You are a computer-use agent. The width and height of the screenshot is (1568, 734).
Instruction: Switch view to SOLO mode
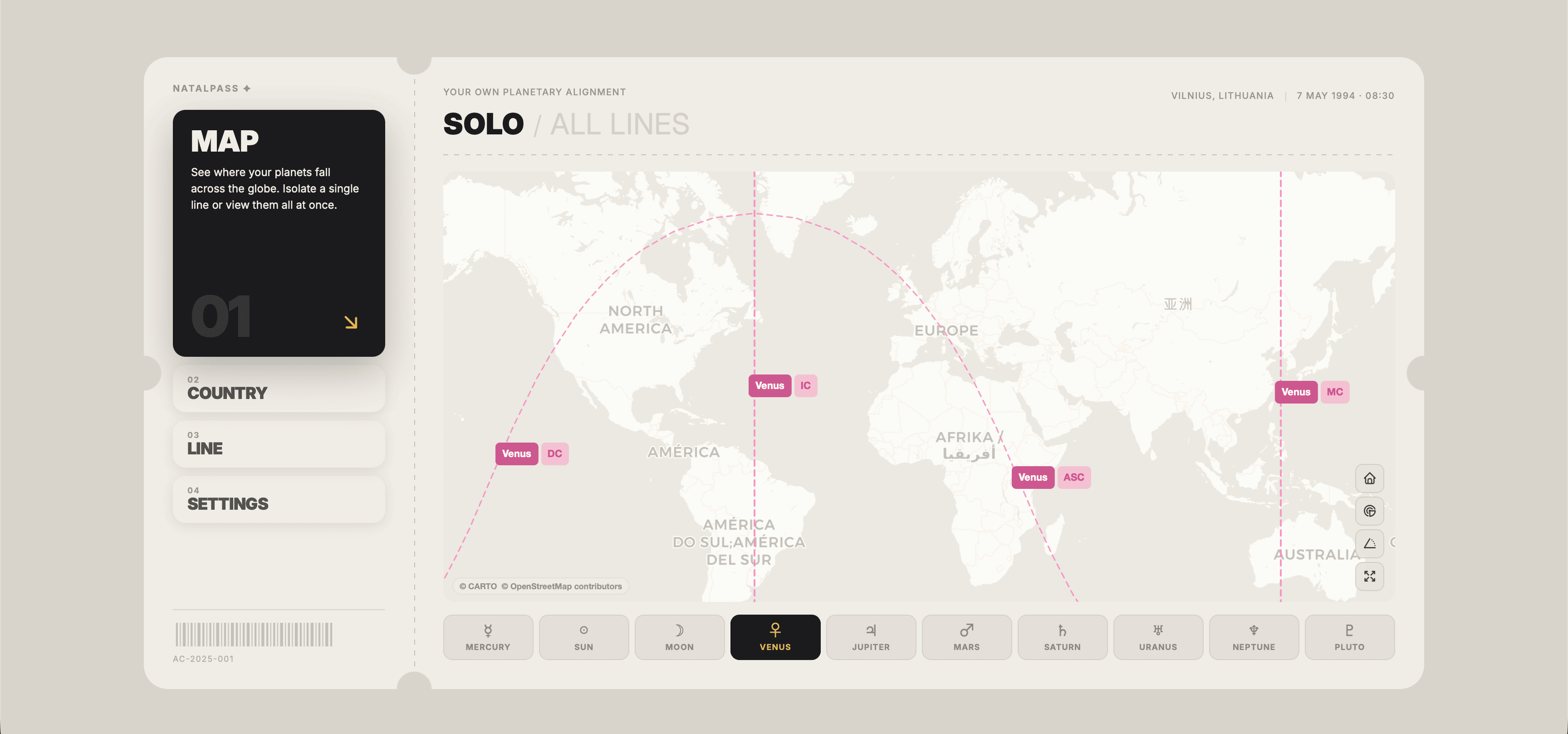pos(483,124)
